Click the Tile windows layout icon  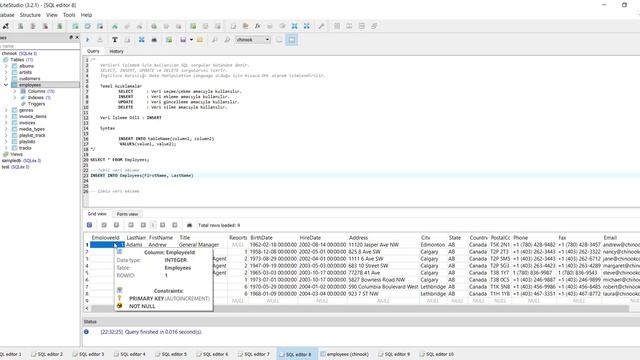coord(337,26)
